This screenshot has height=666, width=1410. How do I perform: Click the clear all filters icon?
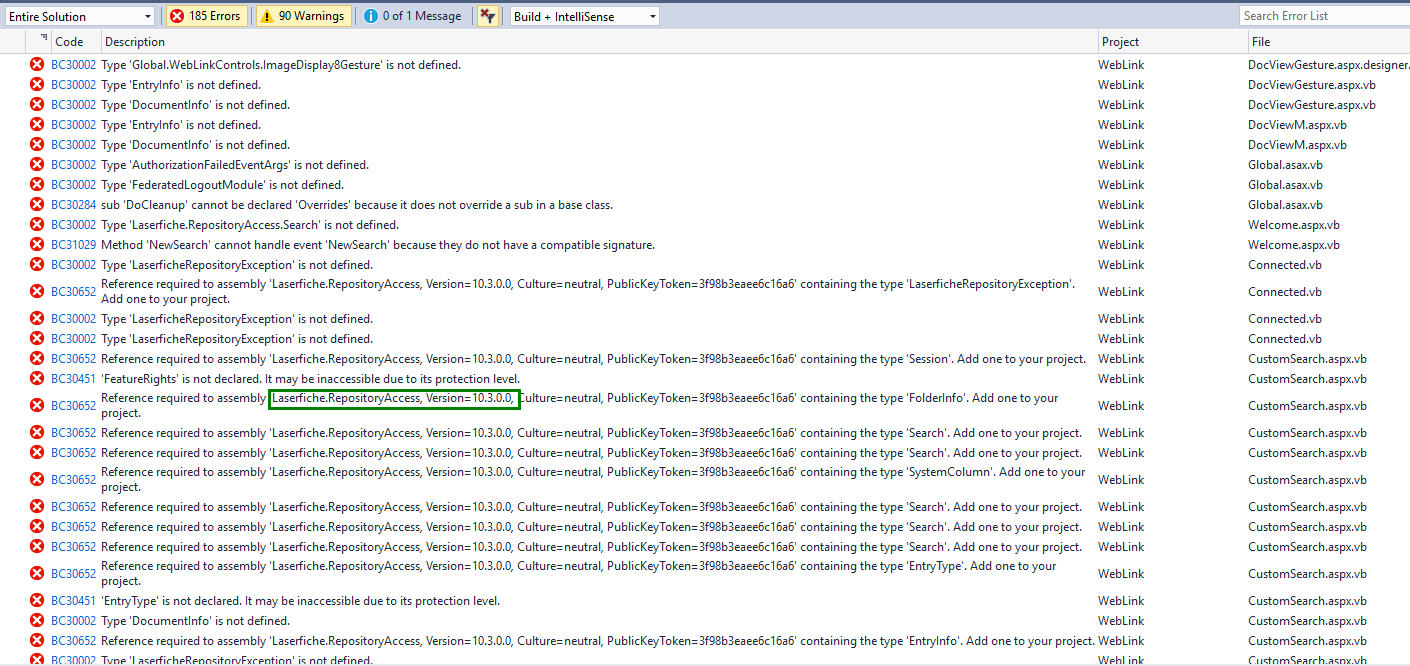point(487,16)
